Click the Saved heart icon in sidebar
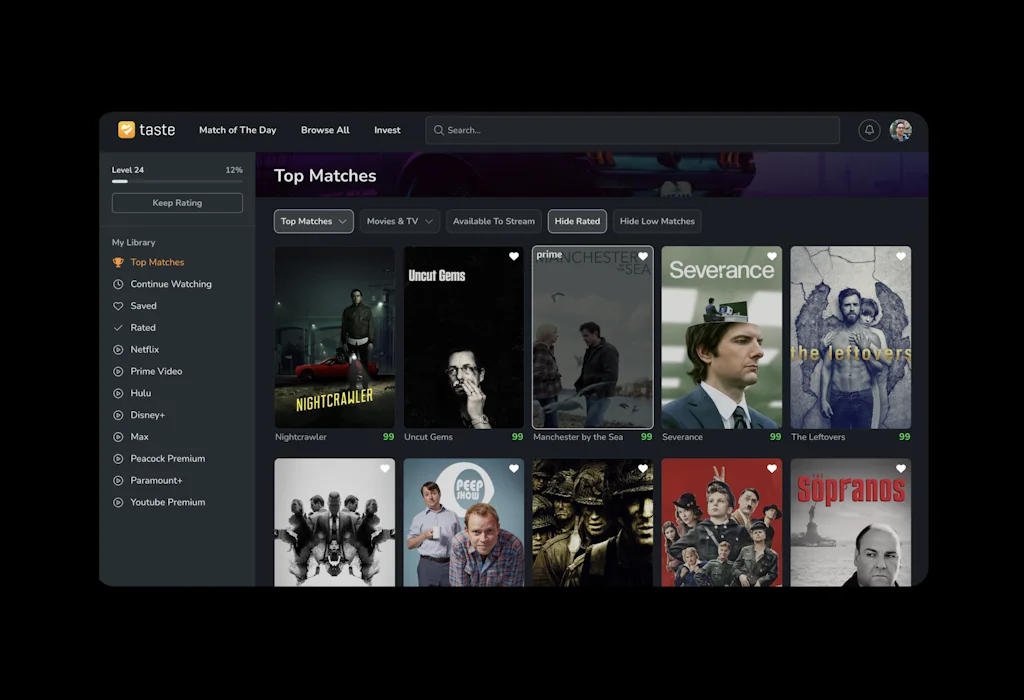Screen dimensions: 1024x700 118,306
